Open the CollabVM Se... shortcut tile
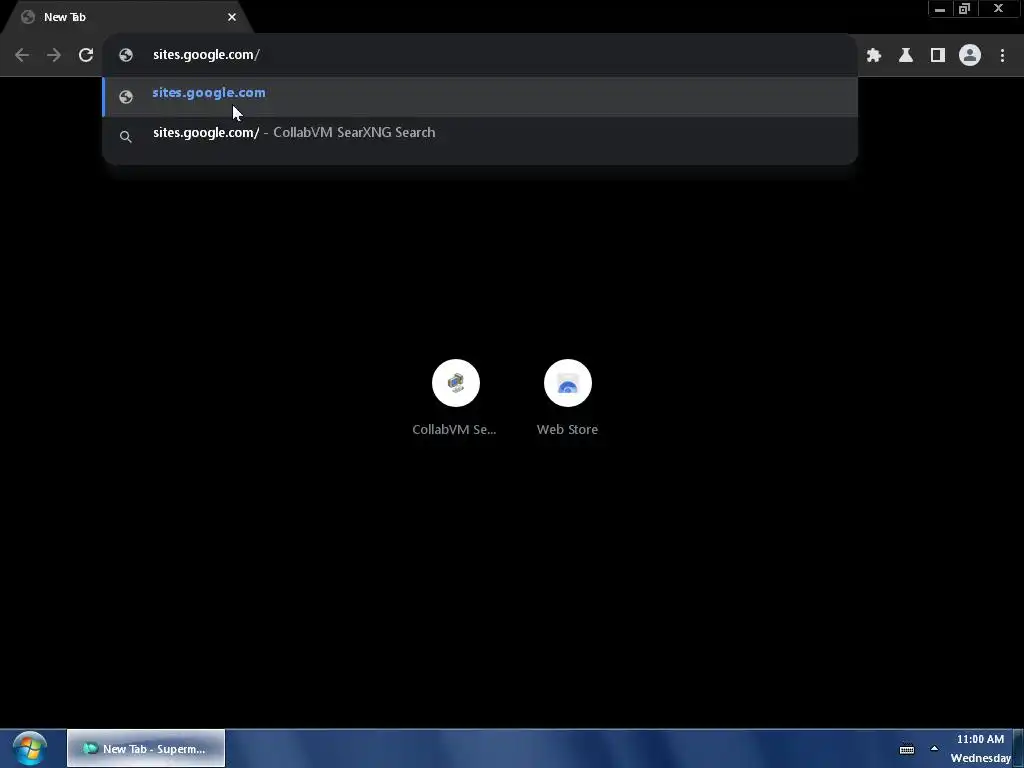Screen dimensions: 1024x768 (x=455, y=398)
